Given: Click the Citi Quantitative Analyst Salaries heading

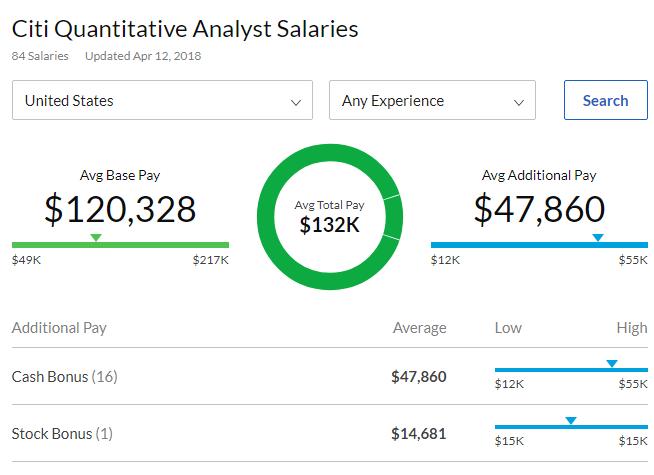Looking at the screenshot, I should click(x=185, y=29).
